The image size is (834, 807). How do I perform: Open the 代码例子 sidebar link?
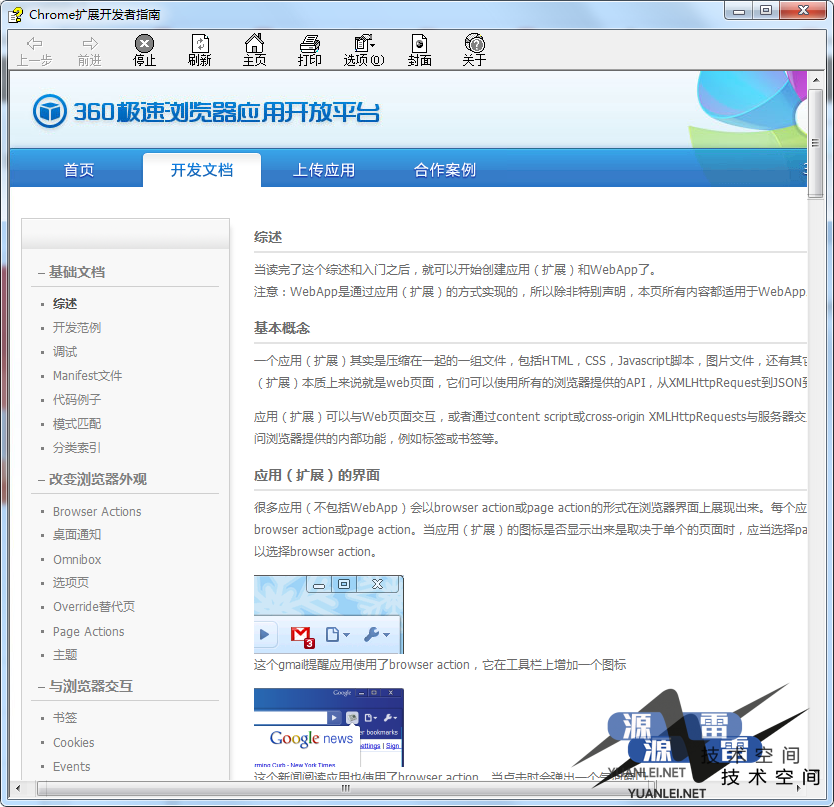(77, 400)
